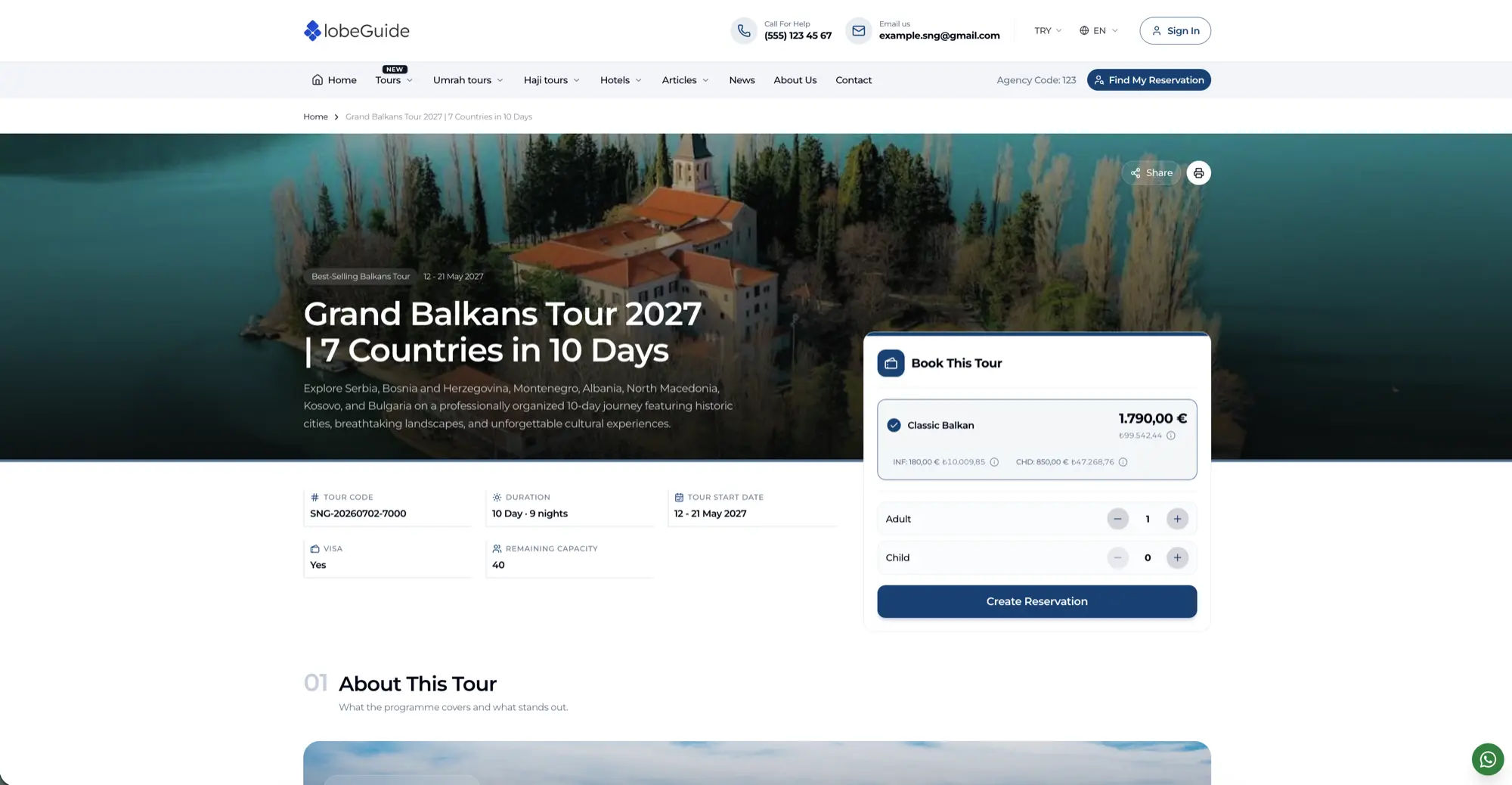1512x785 pixels.
Task: Click the phone call icon
Action: tap(744, 31)
